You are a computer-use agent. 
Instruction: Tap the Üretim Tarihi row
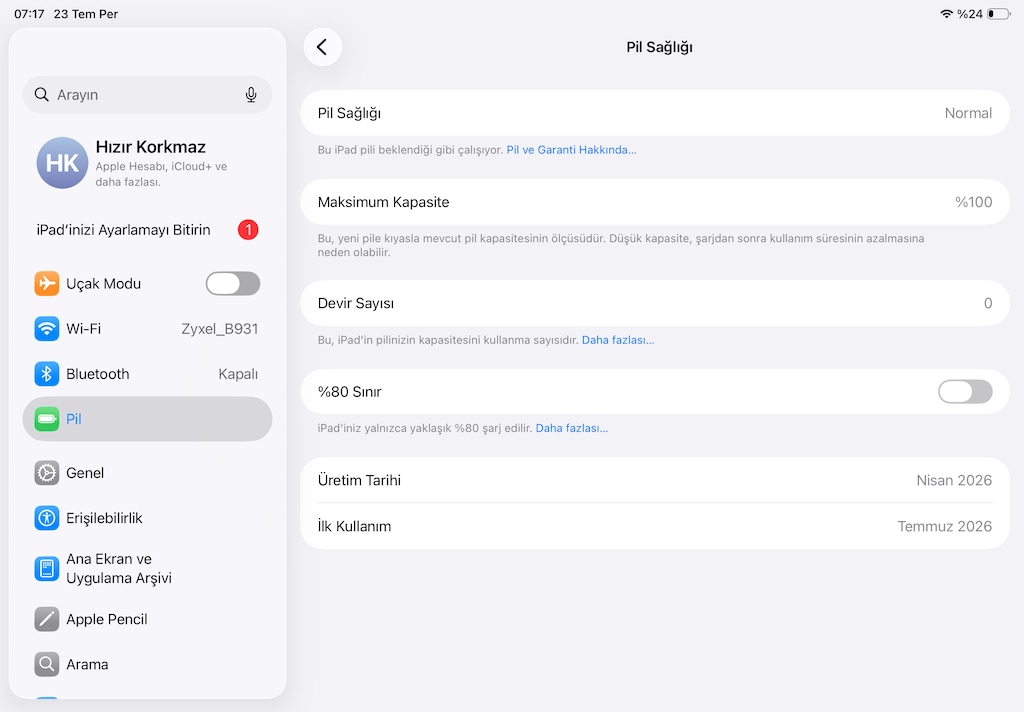[x=655, y=480]
